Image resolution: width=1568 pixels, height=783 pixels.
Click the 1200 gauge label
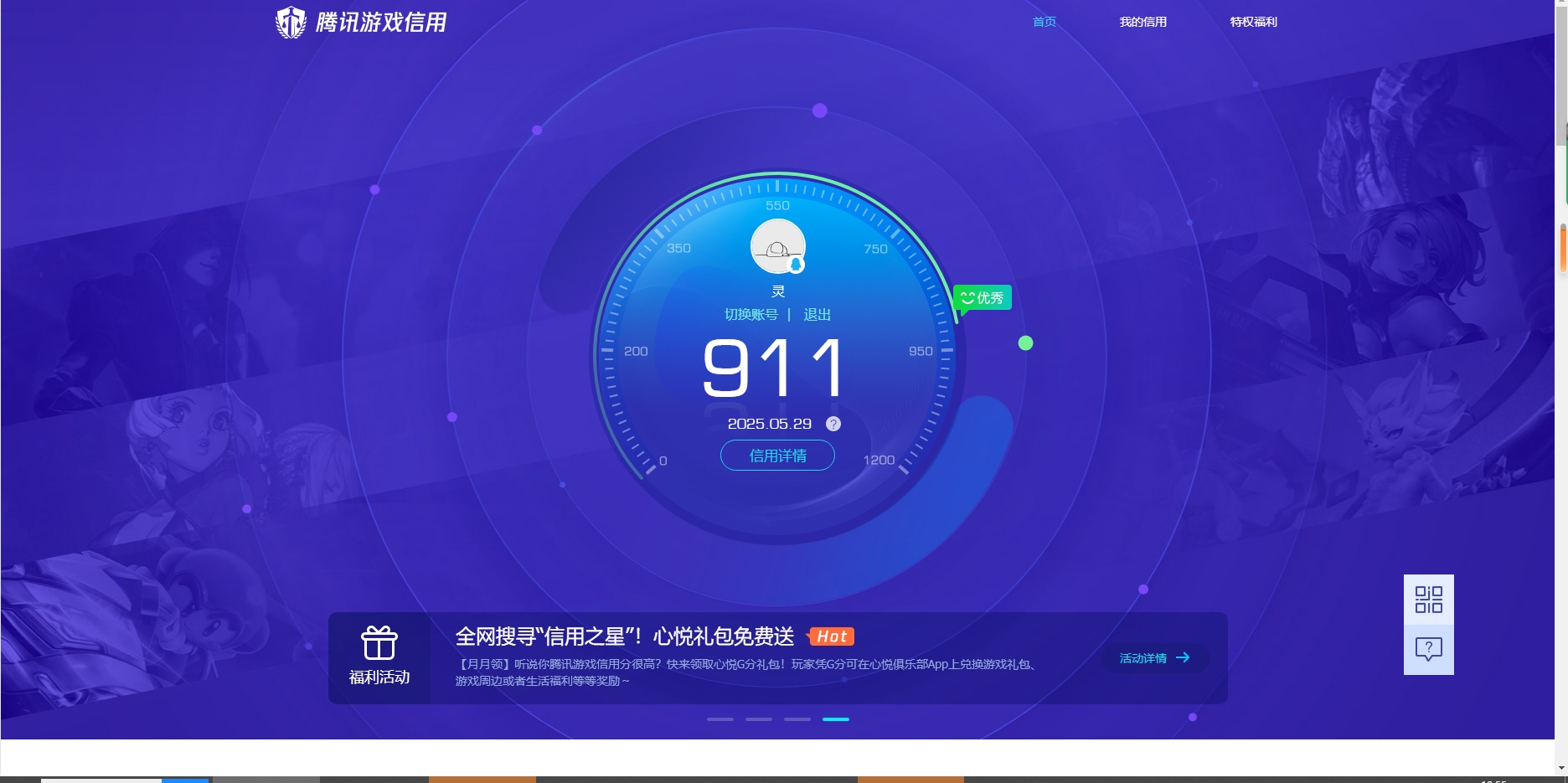(879, 460)
